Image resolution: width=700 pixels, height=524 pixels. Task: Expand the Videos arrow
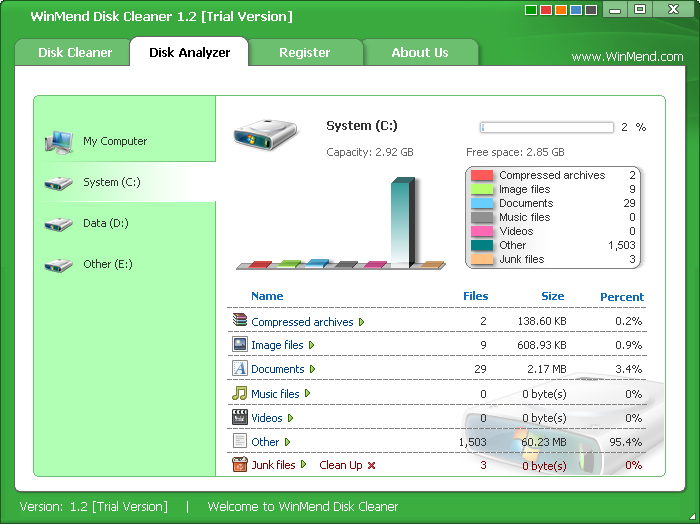point(291,418)
